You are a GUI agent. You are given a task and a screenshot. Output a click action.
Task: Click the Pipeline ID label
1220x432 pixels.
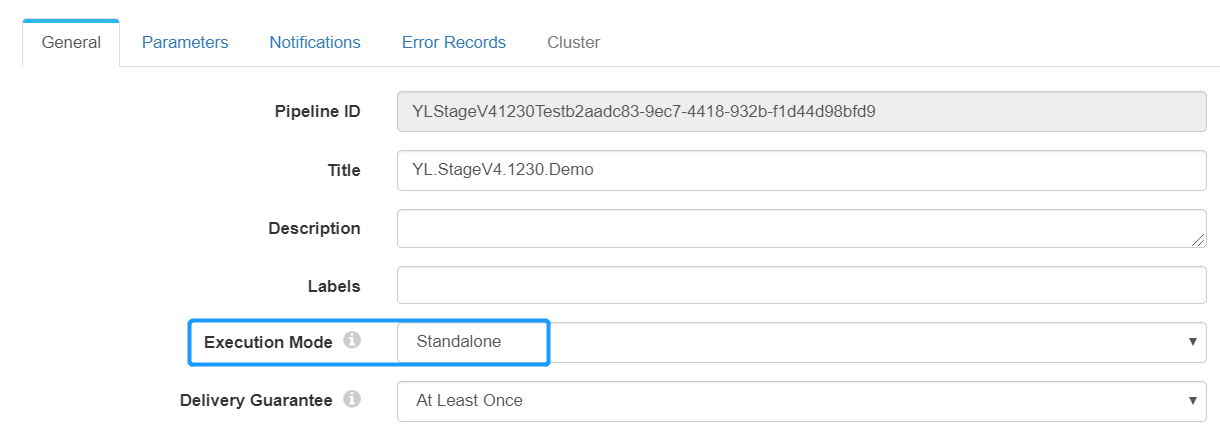[317, 112]
